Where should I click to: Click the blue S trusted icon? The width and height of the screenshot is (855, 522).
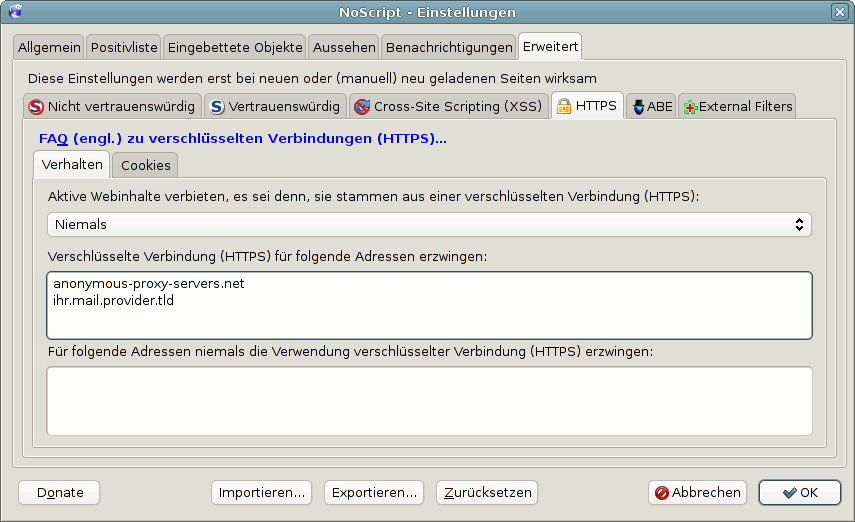coord(217,106)
